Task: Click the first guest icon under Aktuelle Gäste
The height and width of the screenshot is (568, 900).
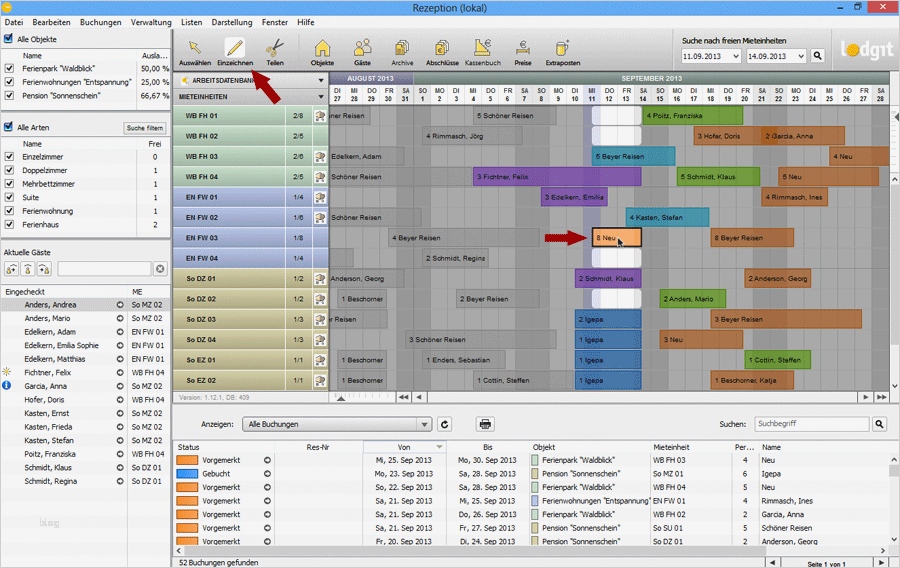Action: 11,269
